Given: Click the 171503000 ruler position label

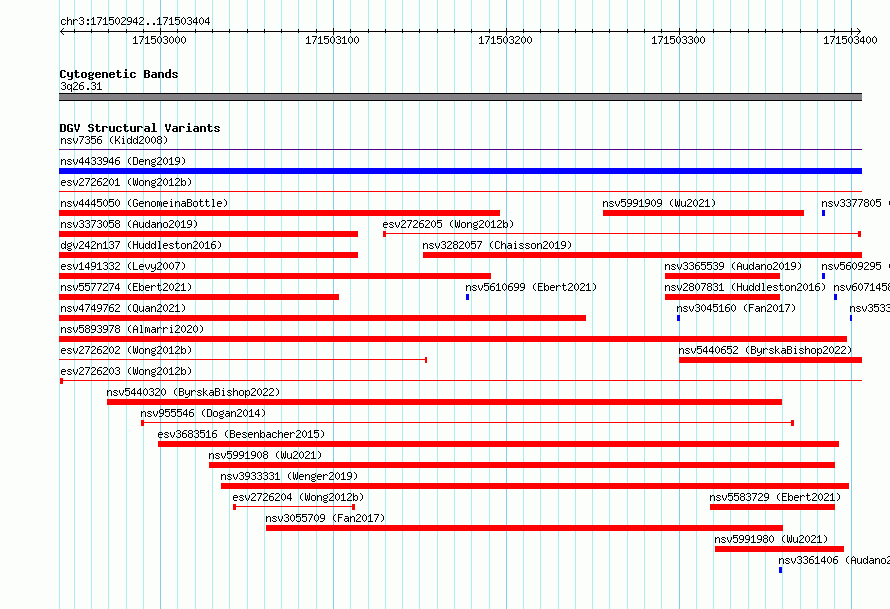Looking at the screenshot, I should [159, 40].
